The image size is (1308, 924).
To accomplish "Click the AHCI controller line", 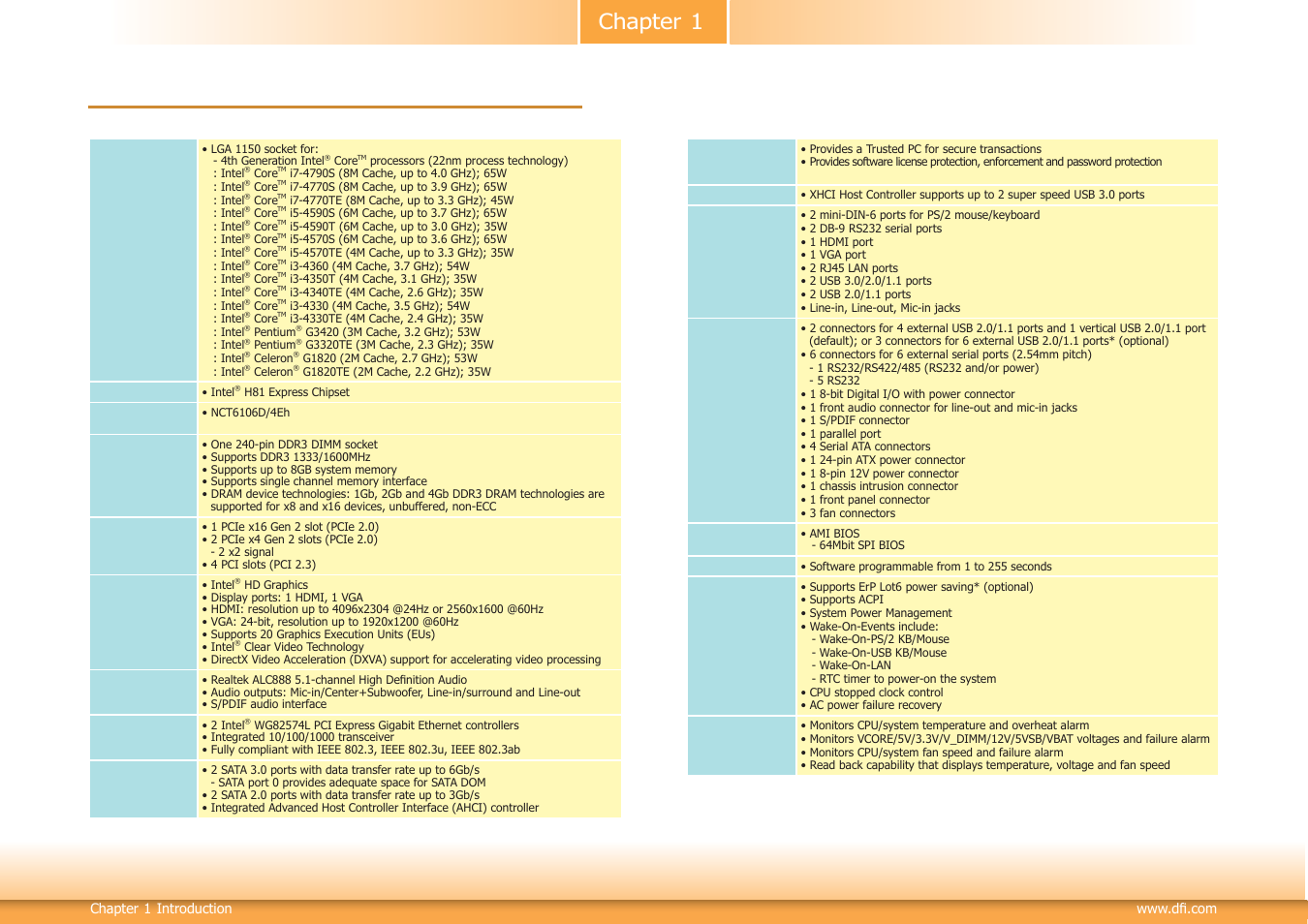I will (x=370, y=808).
